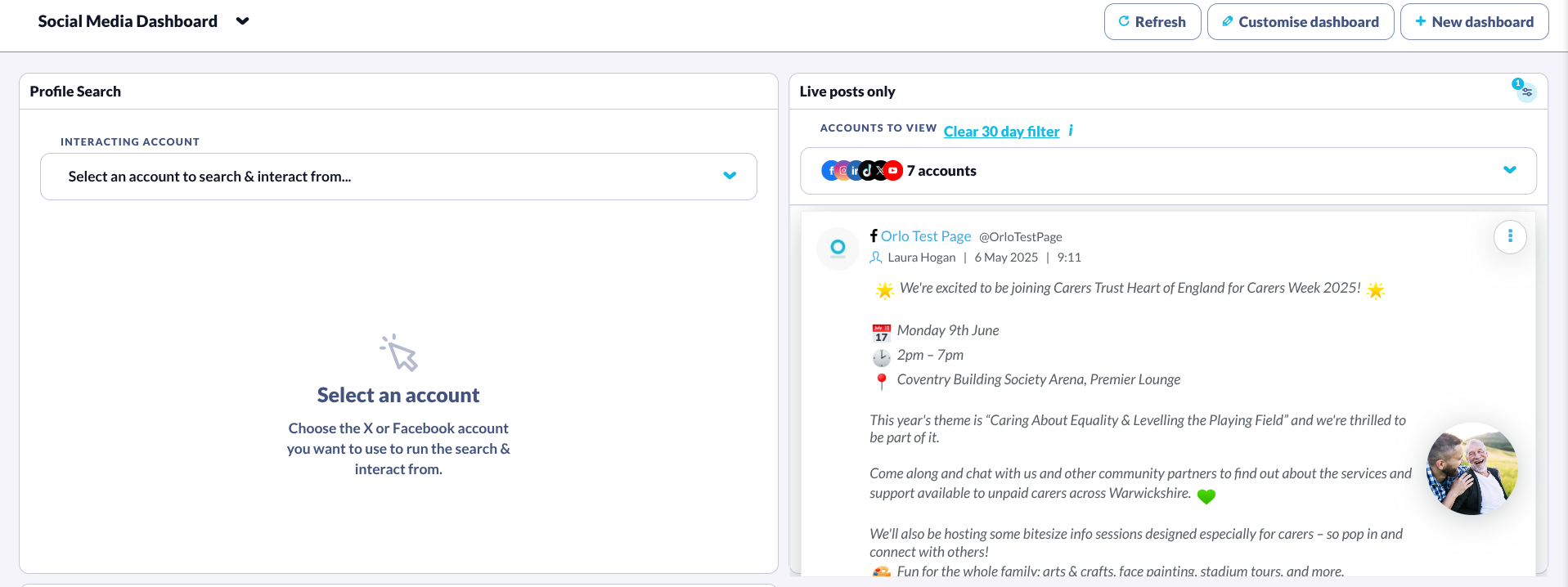Click the Select an account cursor icon

[398, 353]
